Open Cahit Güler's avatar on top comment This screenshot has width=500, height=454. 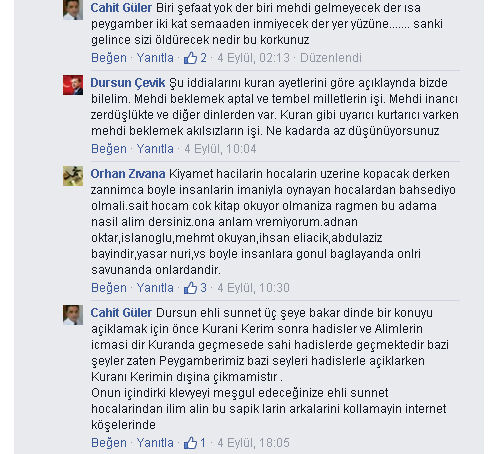(x=73, y=10)
